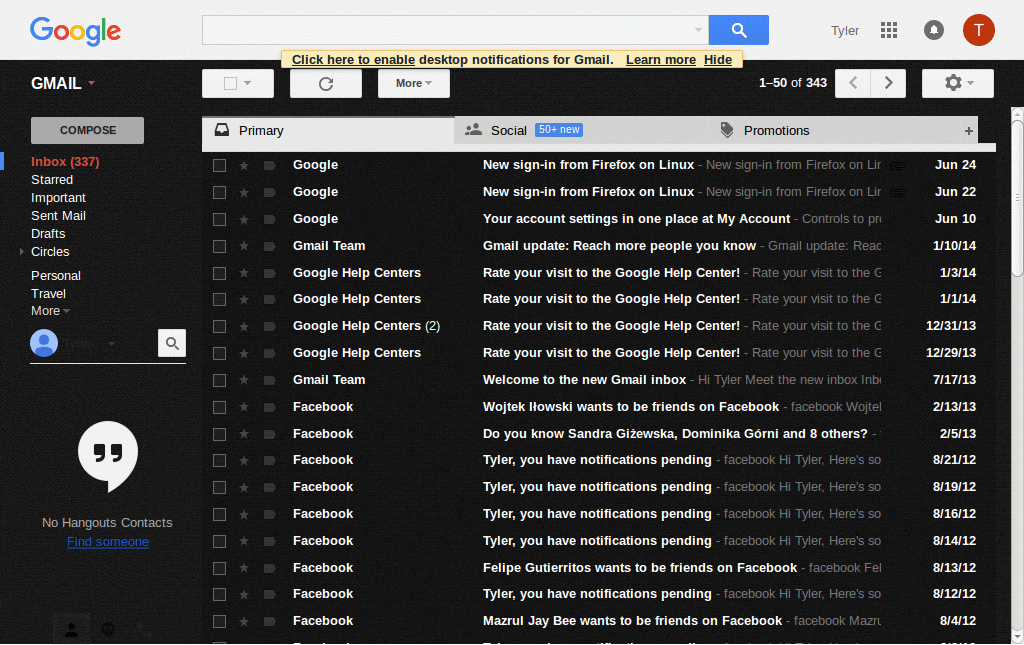Image resolution: width=1024 pixels, height=645 pixels.
Task: Mark the Jun 22 Google email as important
Action: click(x=270, y=193)
